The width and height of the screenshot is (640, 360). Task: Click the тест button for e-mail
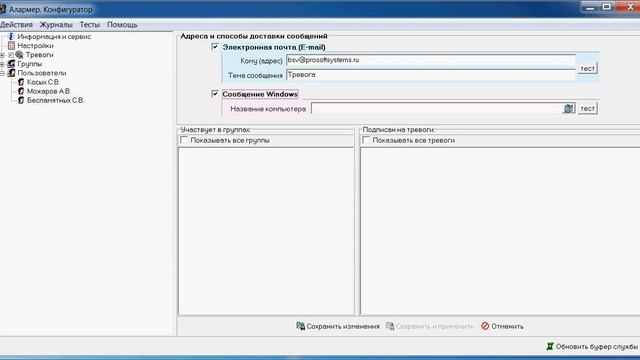click(x=587, y=68)
